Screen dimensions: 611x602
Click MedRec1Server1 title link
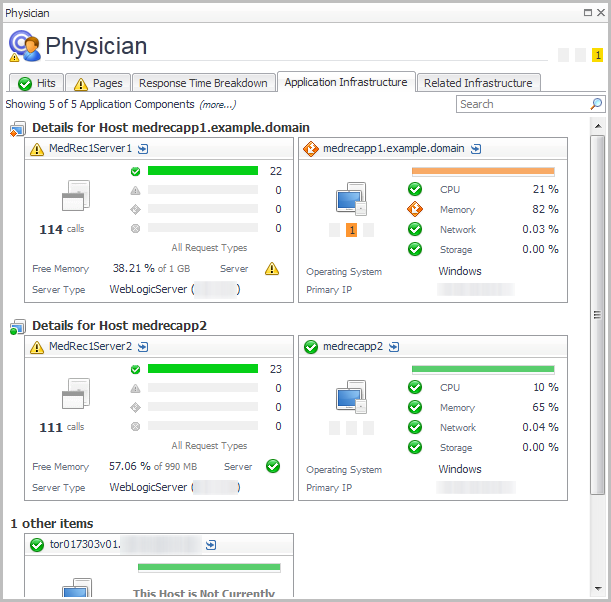pos(90,148)
